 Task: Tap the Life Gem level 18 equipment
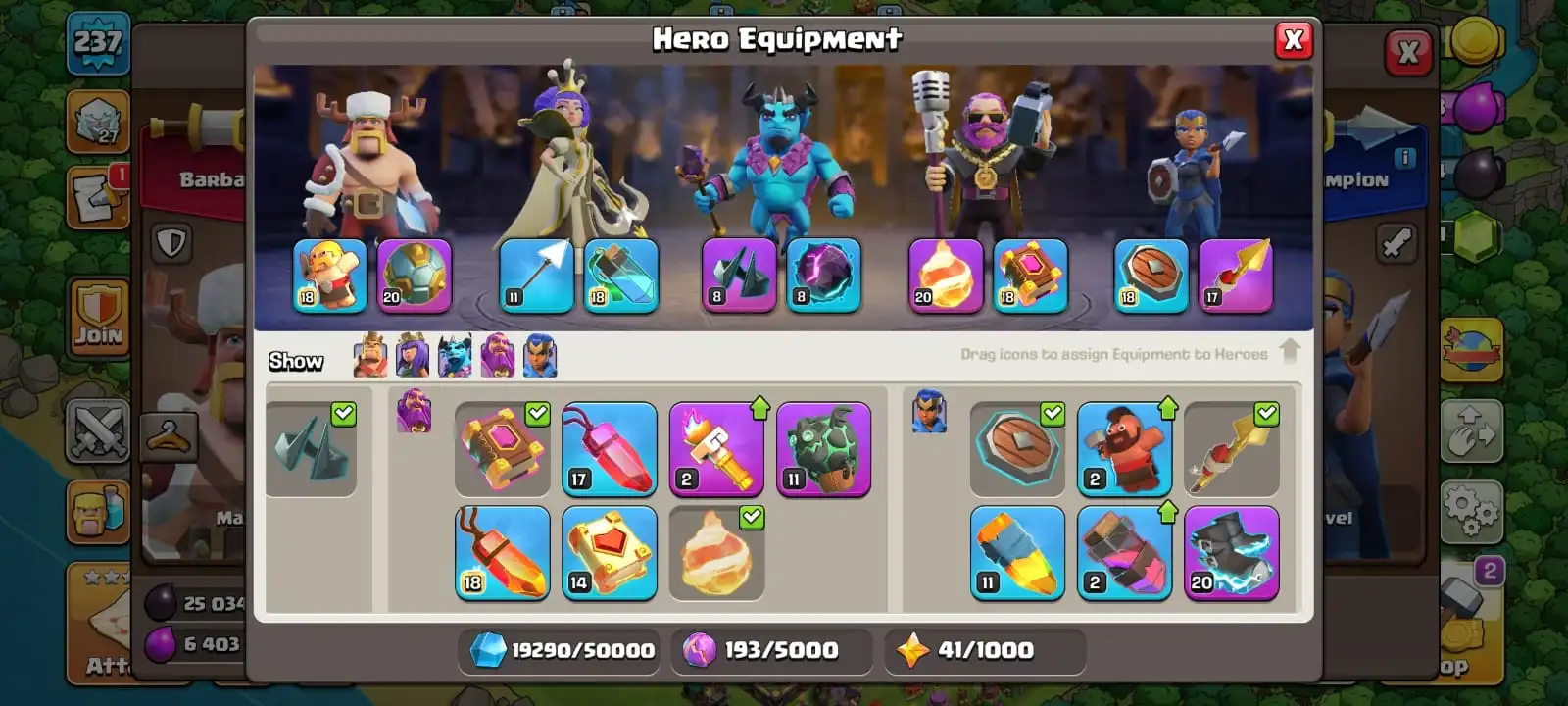[x=503, y=552]
